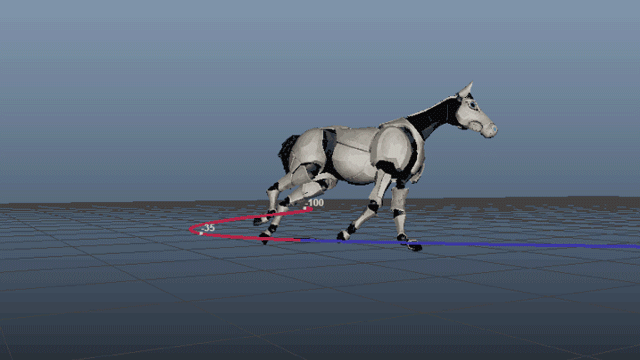
Task: Click the blue motion path line
Action: (469, 244)
